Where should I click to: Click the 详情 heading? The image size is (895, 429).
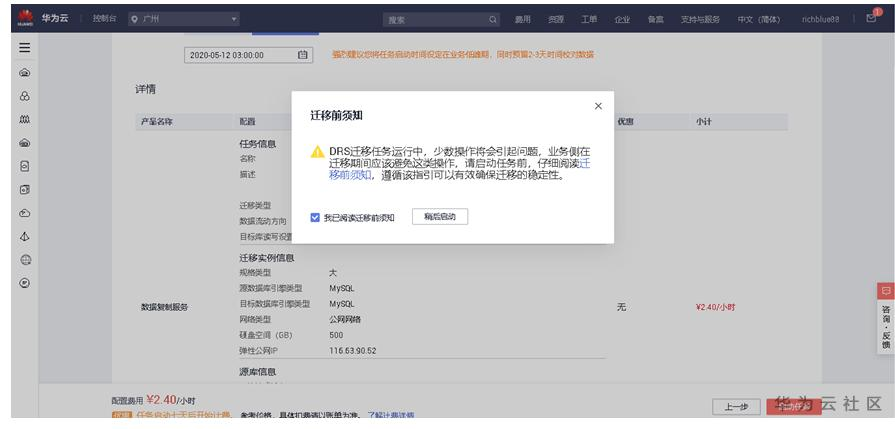pyautogui.click(x=145, y=89)
